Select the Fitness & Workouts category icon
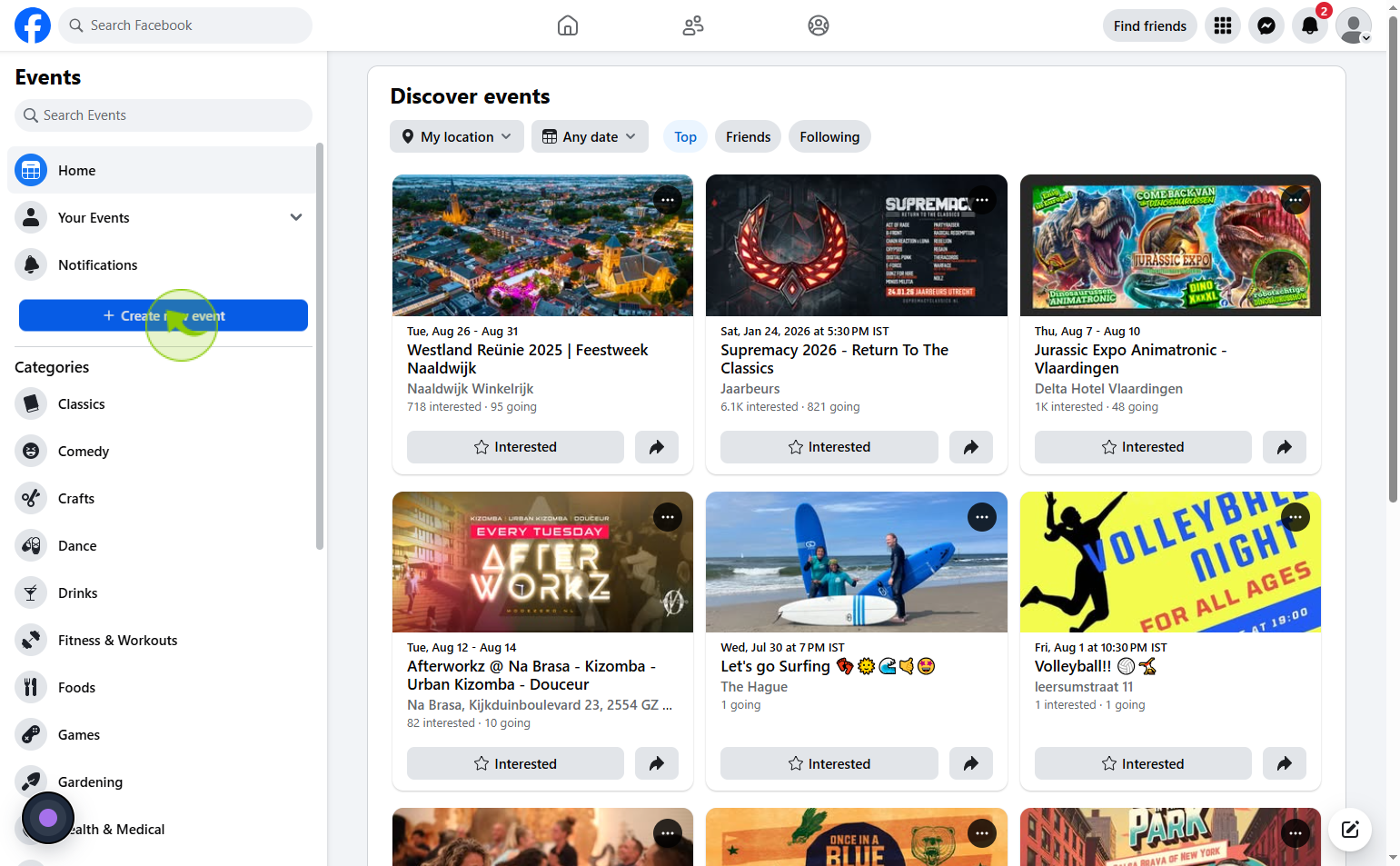Screen dimensions: 1400x866 31,640
